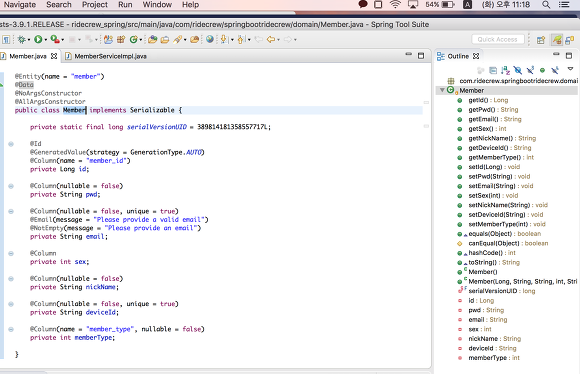Open the Help menu

(190, 4)
